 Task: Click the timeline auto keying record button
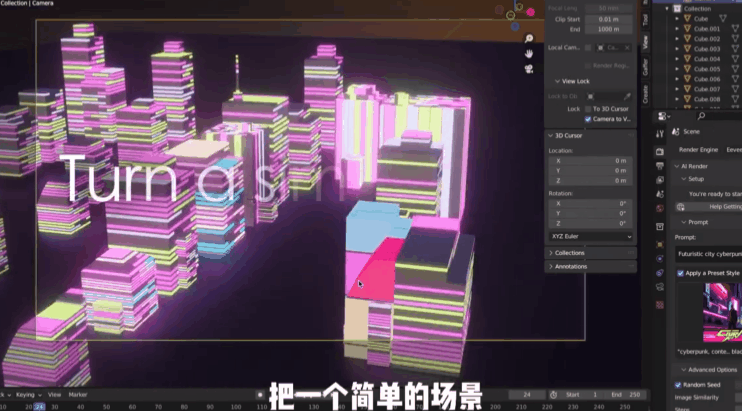(260, 394)
